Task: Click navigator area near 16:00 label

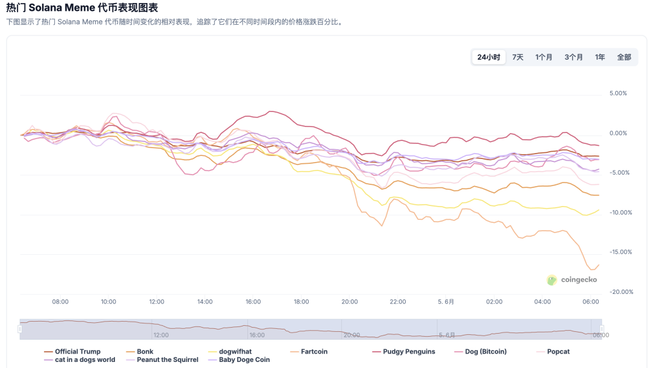Action: pos(257,335)
